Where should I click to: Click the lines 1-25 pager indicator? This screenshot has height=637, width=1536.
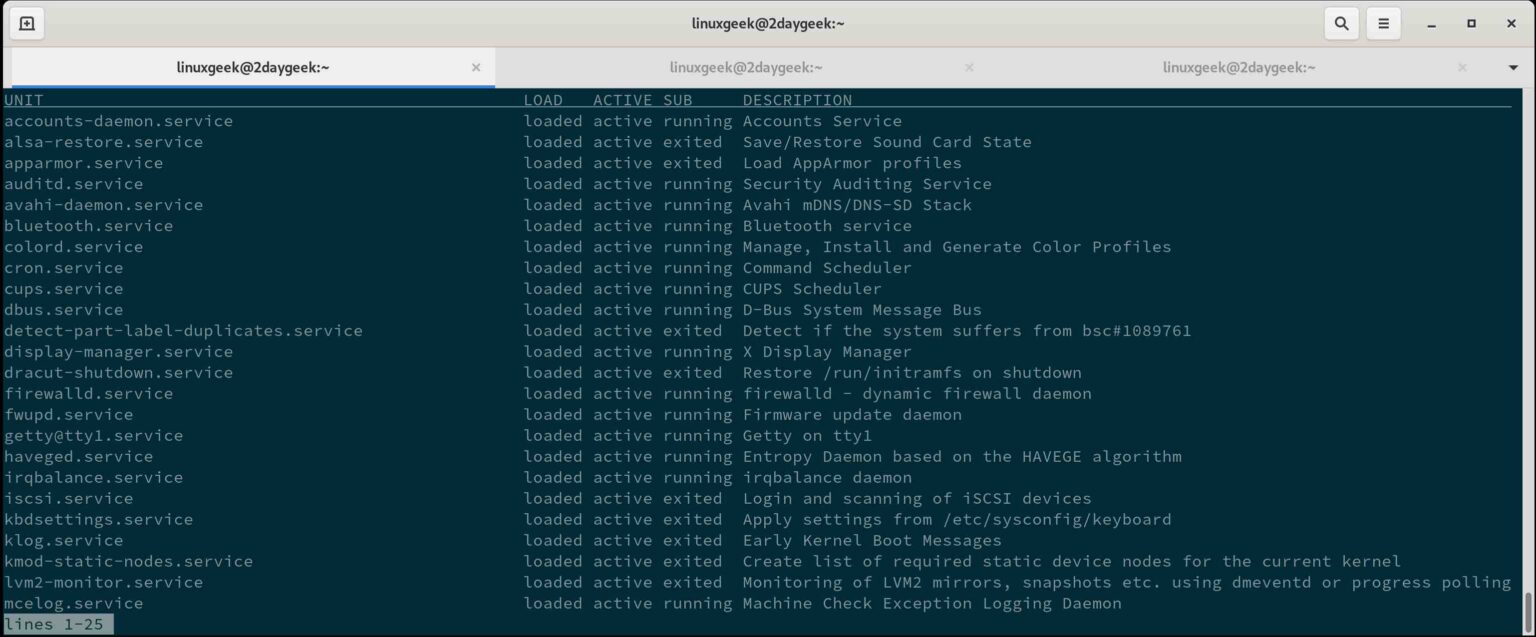[x=56, y=623]
